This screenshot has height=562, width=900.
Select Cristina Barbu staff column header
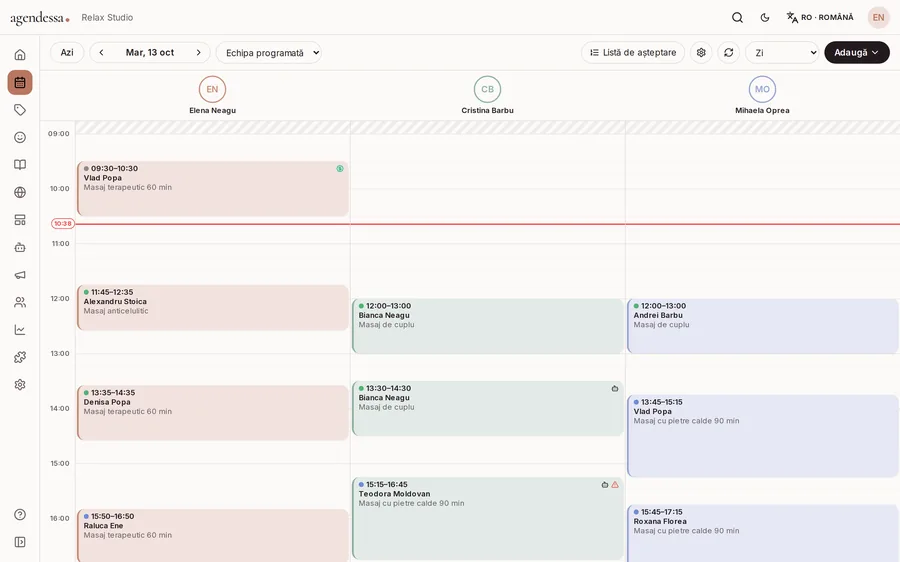(x=487, y=96)
